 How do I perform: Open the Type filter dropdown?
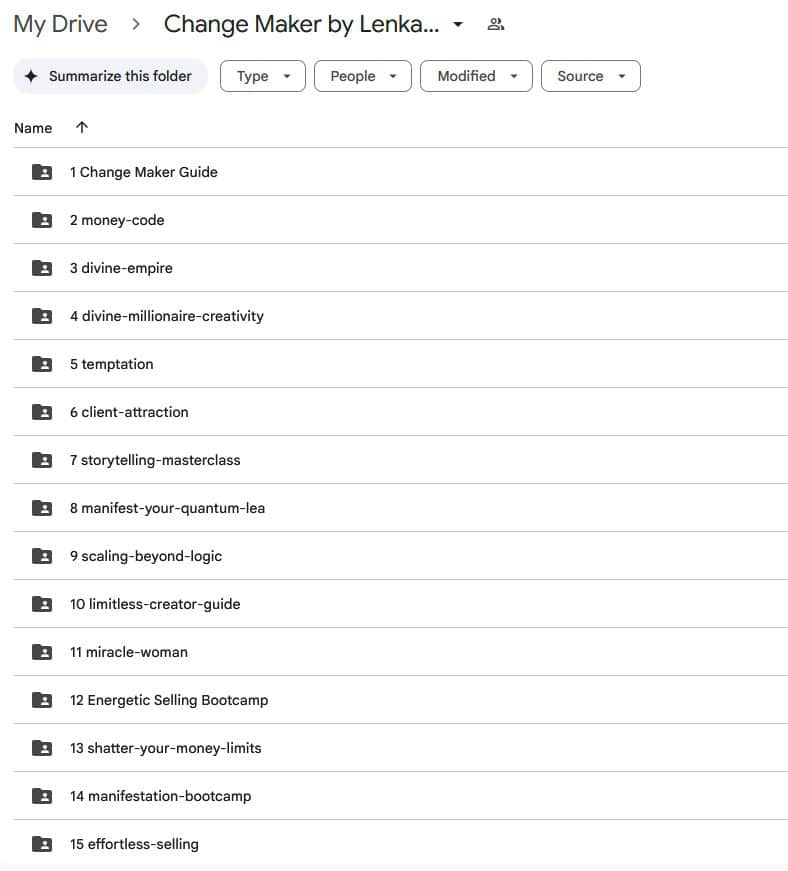pyautogui.click(x=262, y=76)
